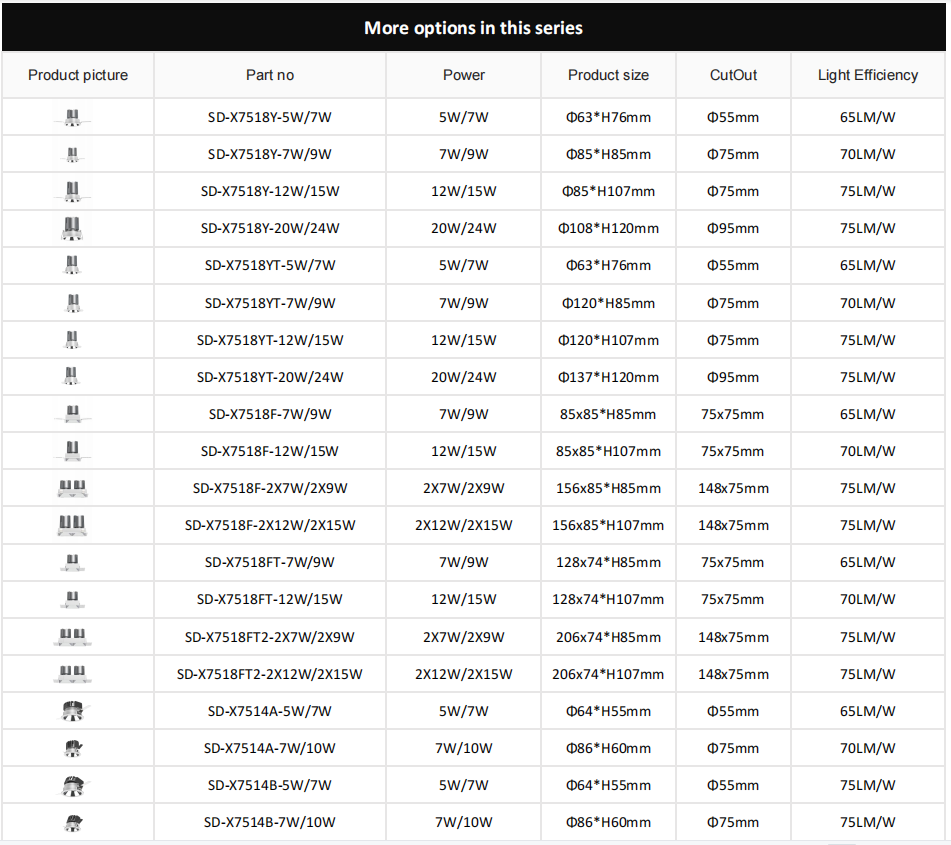This screenshot has height=845, width=951.
Task: Click the SD-X7518Y-5W/7W product picture
Action: click(72, 117)
